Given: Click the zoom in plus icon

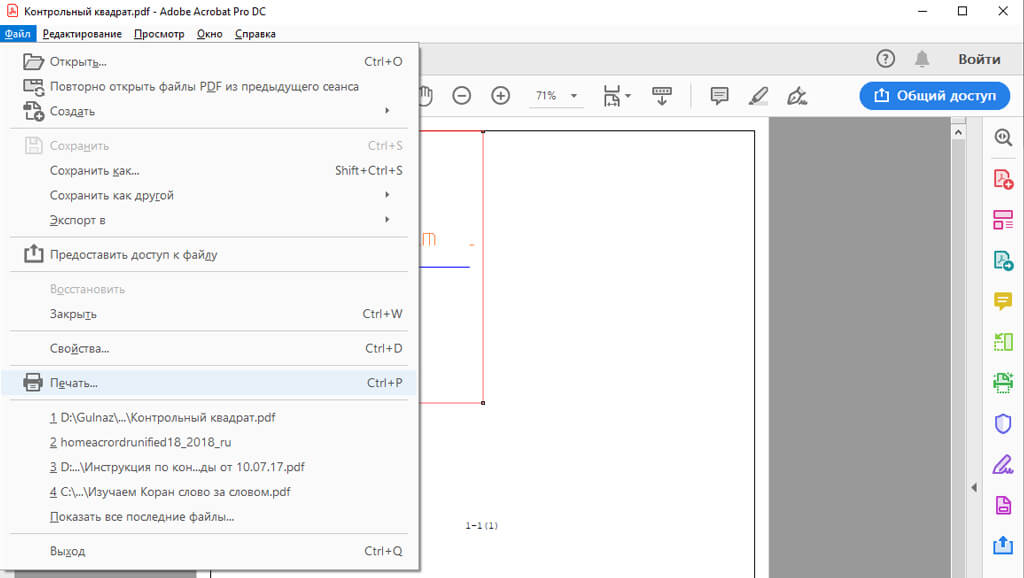Looking at the screenshot, I should tap(501, 96).
